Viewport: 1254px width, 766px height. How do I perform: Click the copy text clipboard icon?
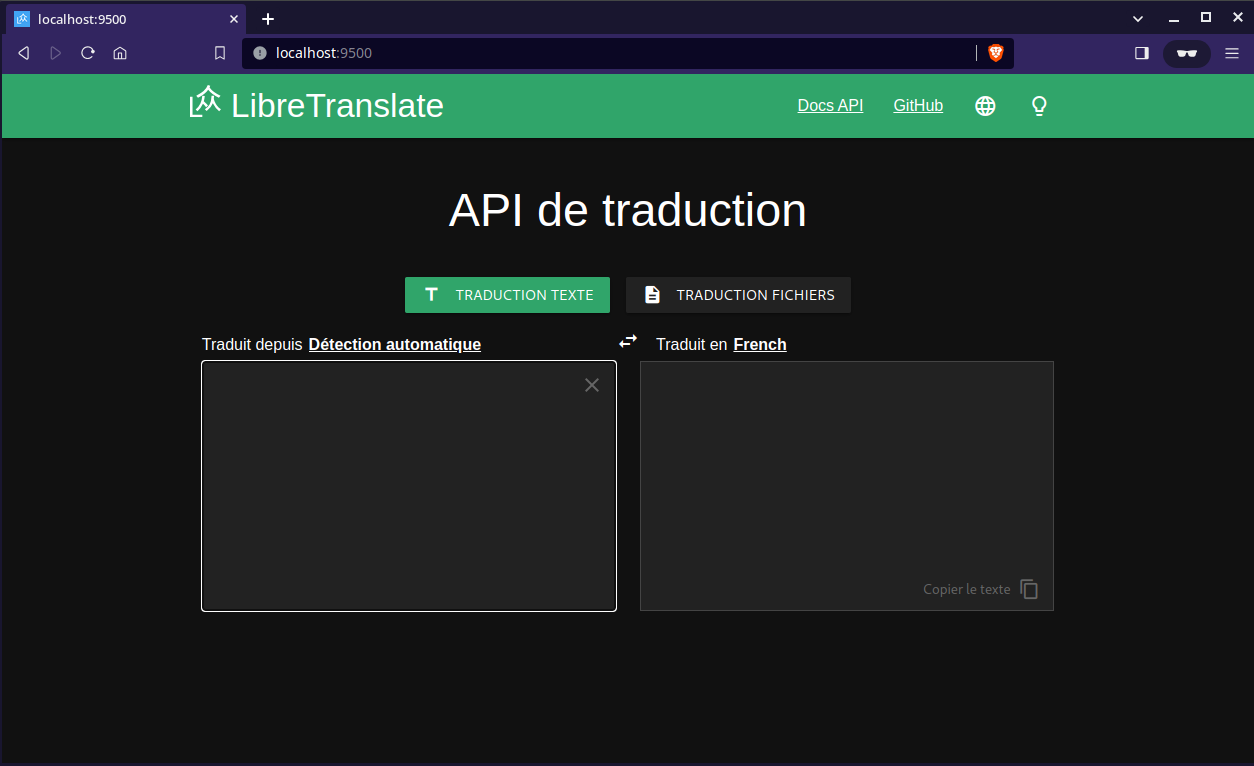pyautogui.click(x=1029, y=589)
